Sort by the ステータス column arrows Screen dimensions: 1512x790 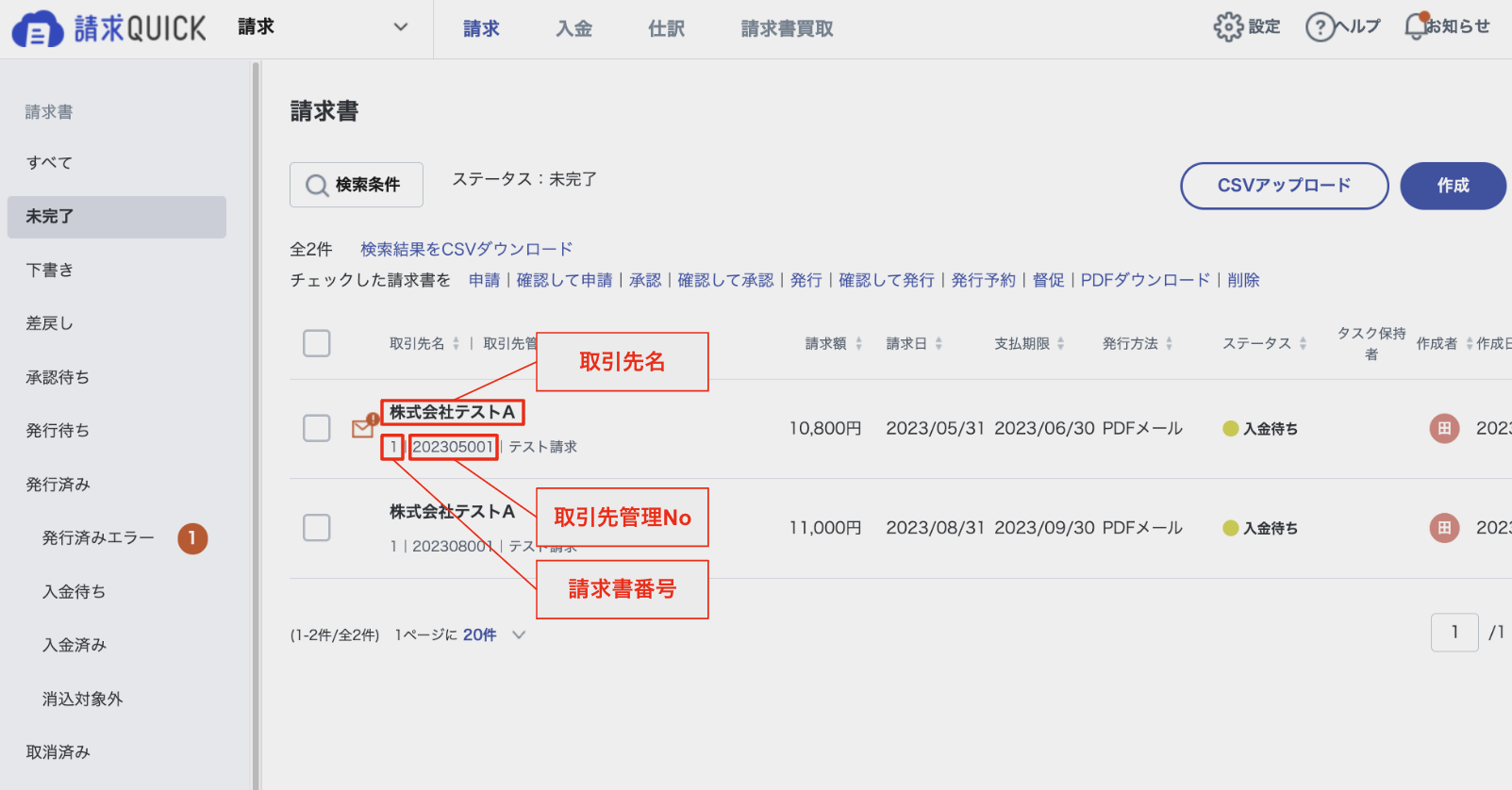point(1303,344)
